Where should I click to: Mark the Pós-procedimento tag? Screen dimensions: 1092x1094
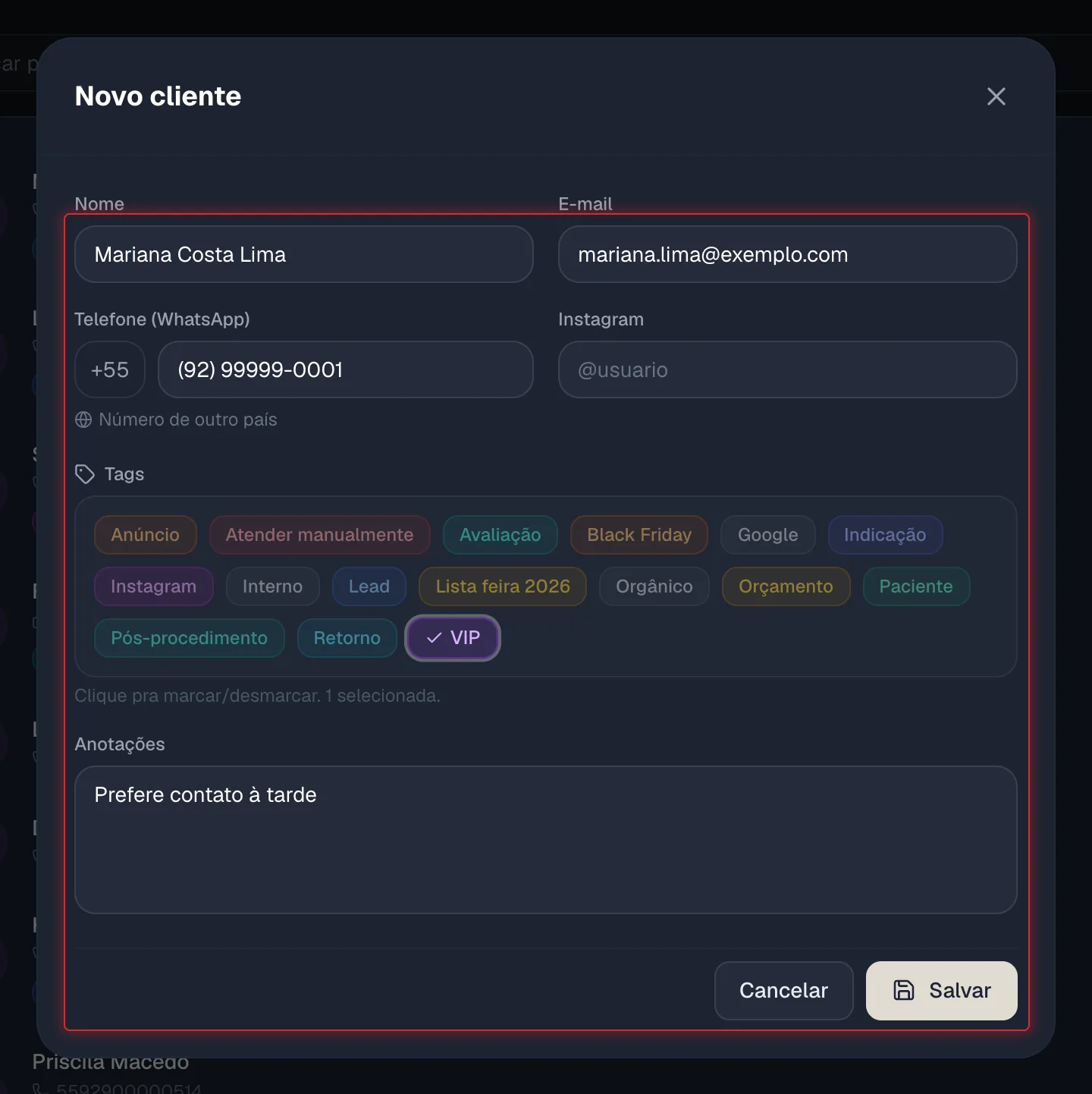pos(190,638)
